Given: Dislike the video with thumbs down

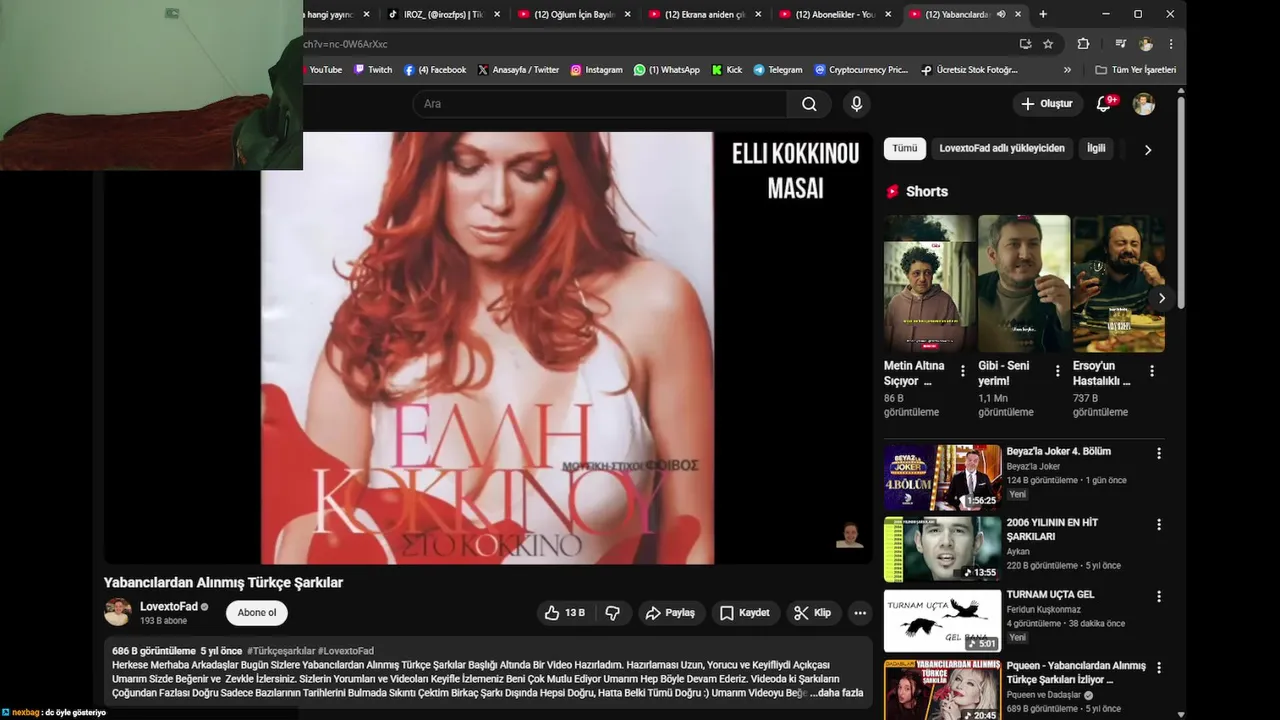Looking at the screenshot, I should pyautogui.click(x=613, y=613).
